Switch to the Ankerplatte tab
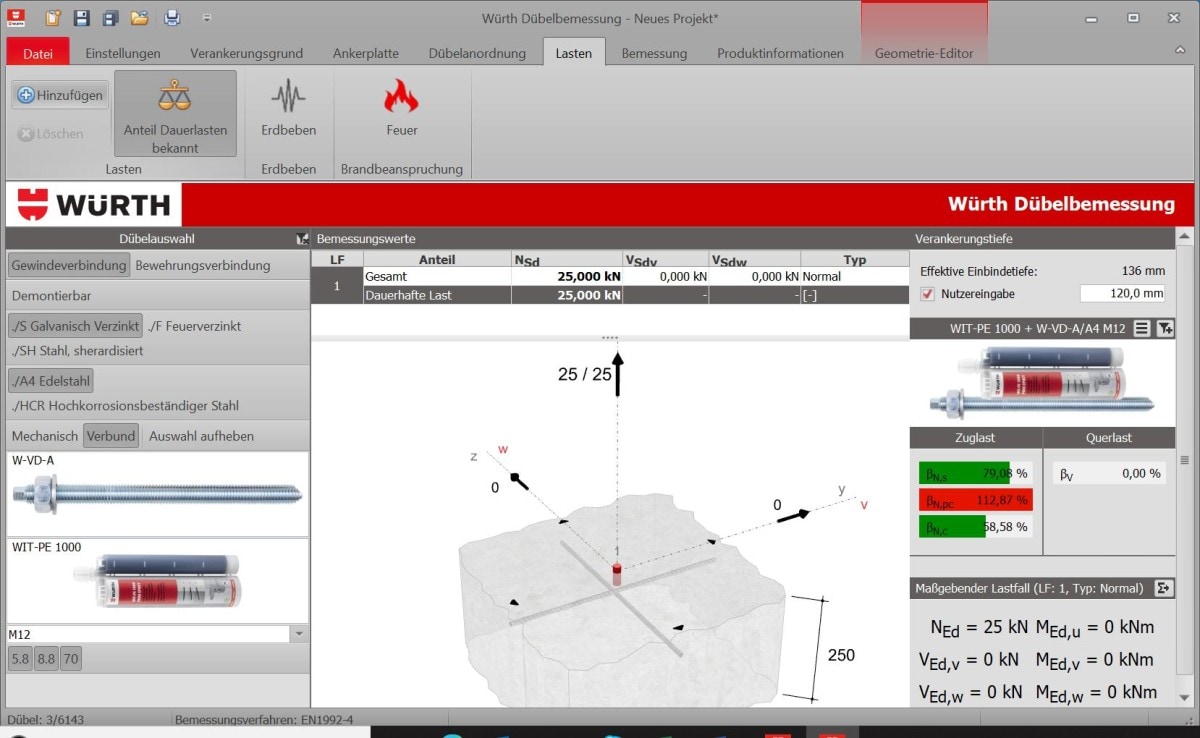Screen dimensions: 1200x738 click(366, 53)
